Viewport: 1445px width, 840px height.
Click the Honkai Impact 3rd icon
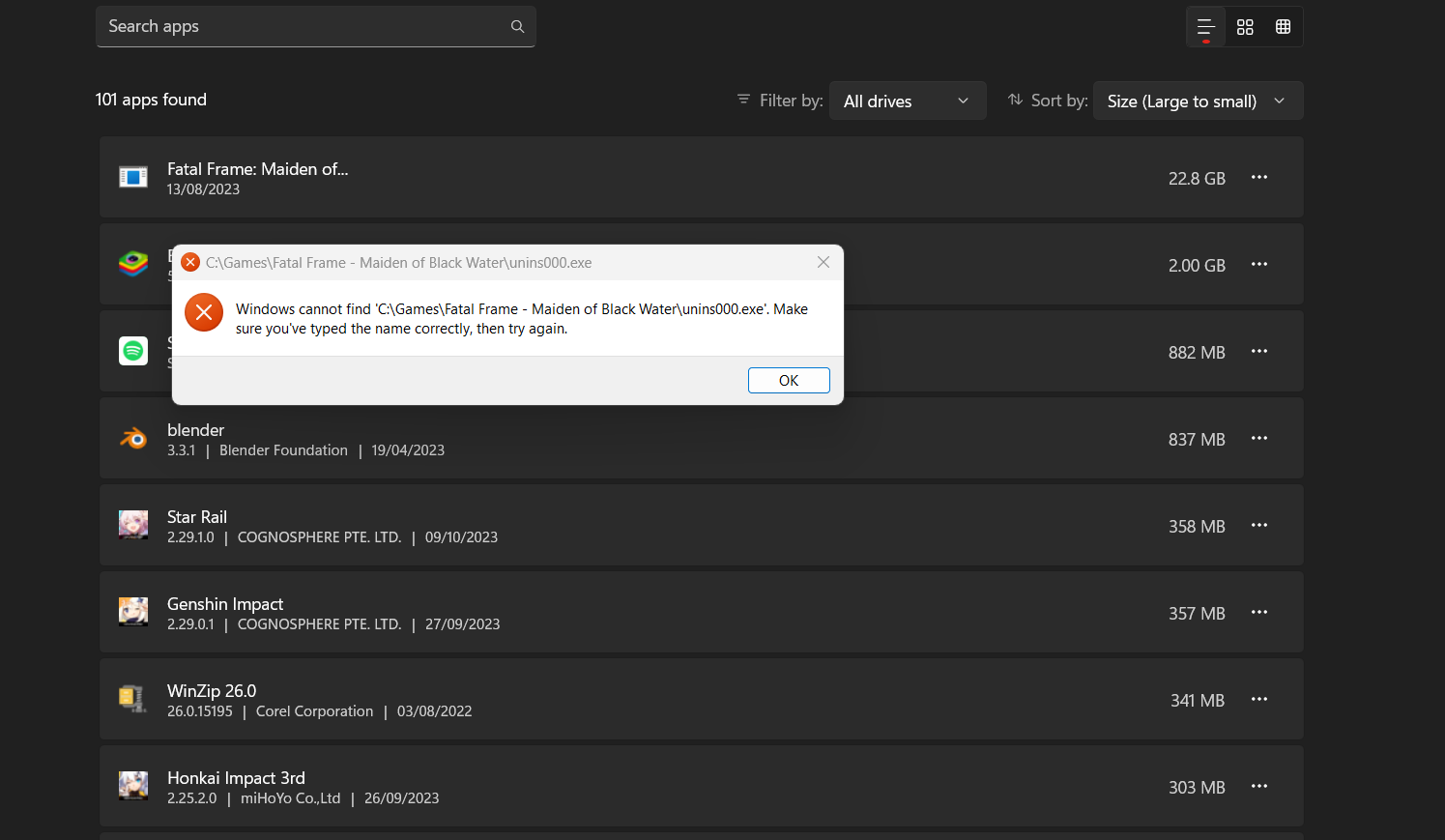click(133, 786)
